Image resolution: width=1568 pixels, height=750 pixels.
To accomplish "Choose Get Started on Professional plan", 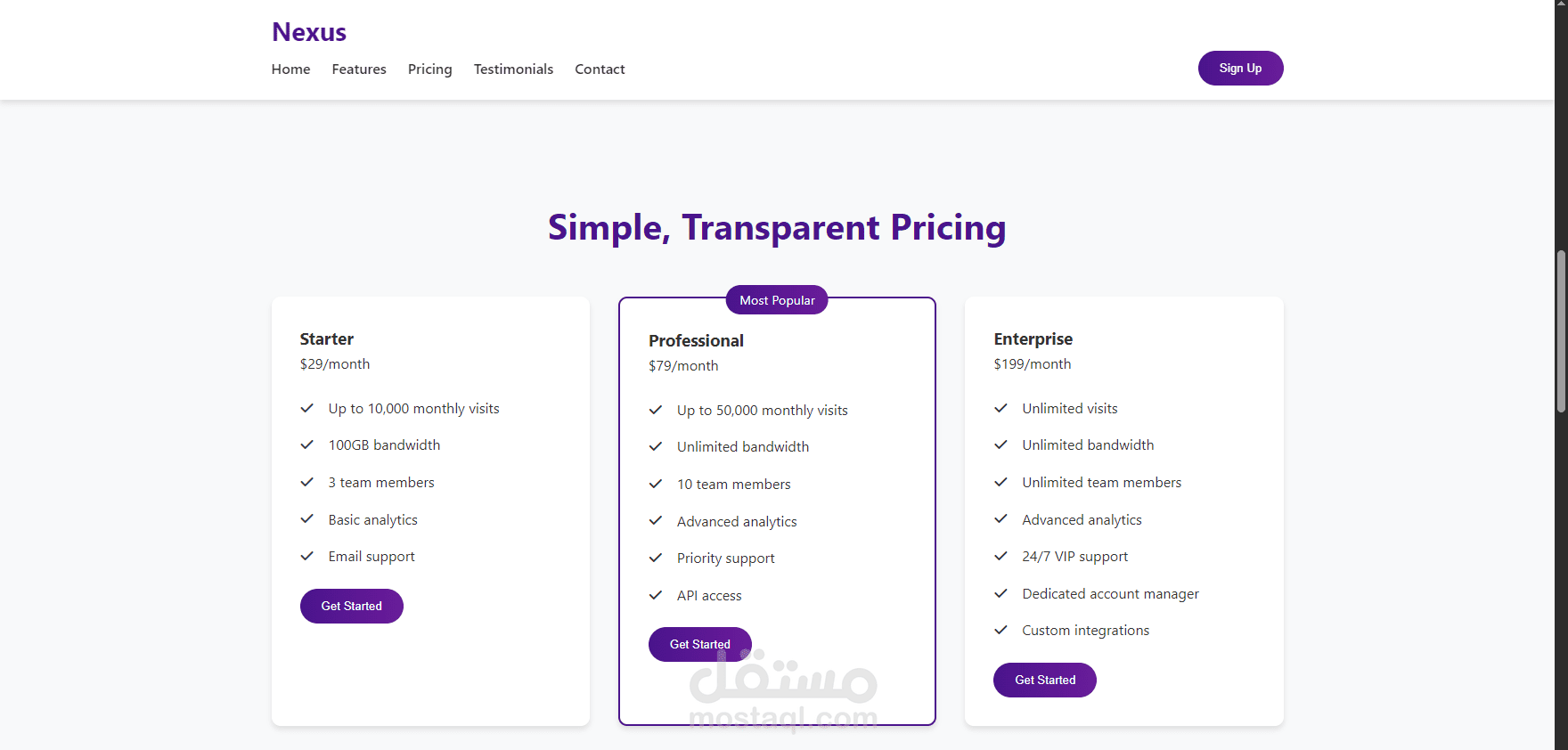I will coord(699,644).
